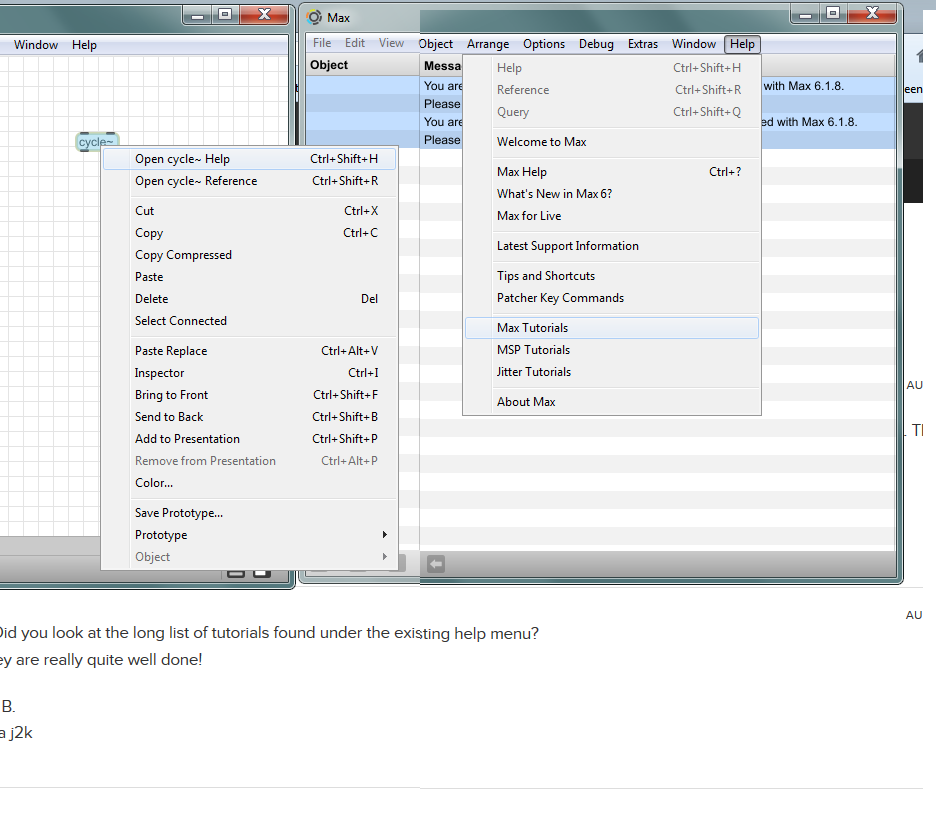Open the Debug menu dropdown
Viewport: 936px width, 818px height.
click(596, 44)
